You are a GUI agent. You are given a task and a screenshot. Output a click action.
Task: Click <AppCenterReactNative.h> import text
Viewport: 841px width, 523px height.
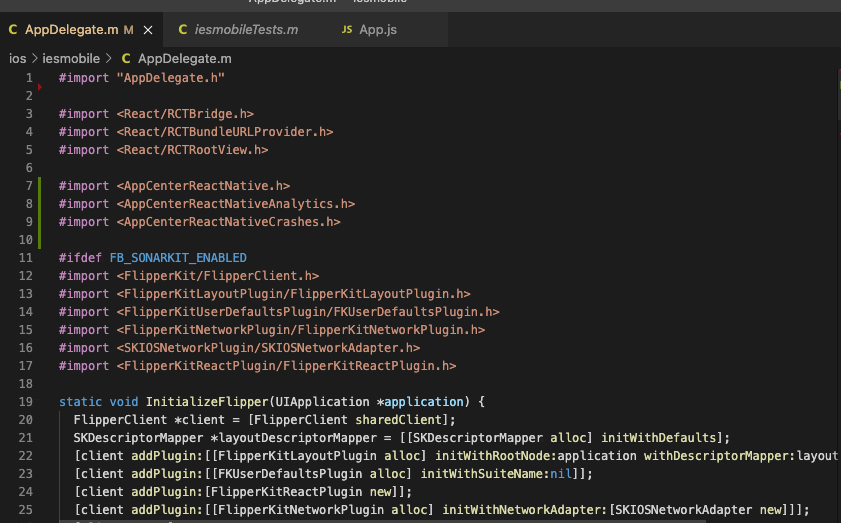(203, 186)
